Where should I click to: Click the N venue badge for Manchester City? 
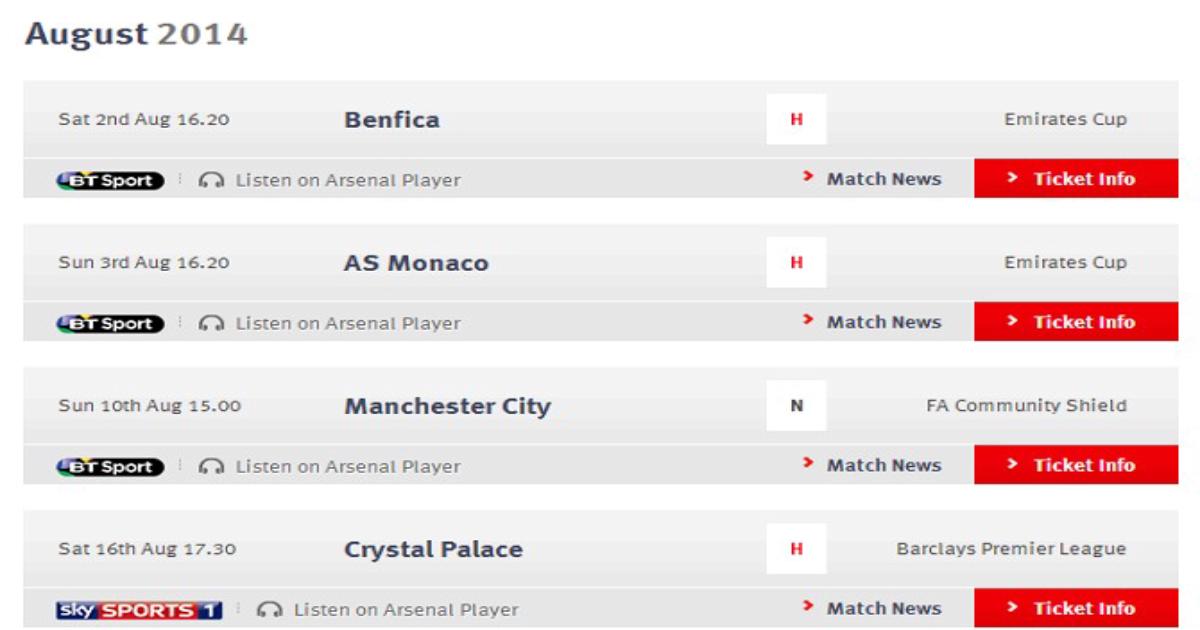coord(797,406)
